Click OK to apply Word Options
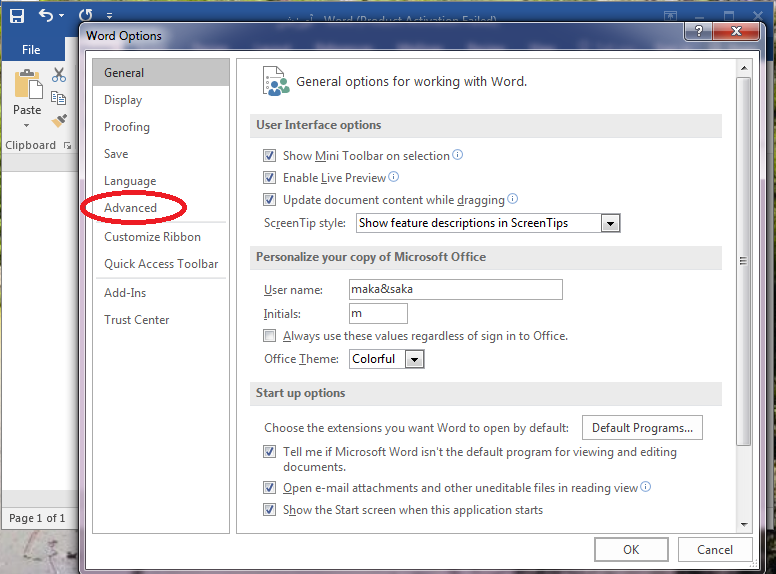Screen dimensions: 776x574 tap(631, 550)
